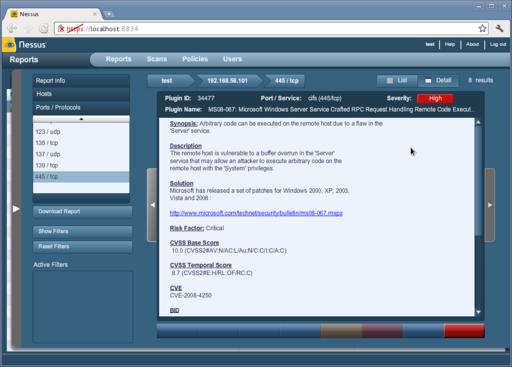This screenshot has width=512, height=367.
Task: Switch to Detail view
Action: [x=438, y=80]
